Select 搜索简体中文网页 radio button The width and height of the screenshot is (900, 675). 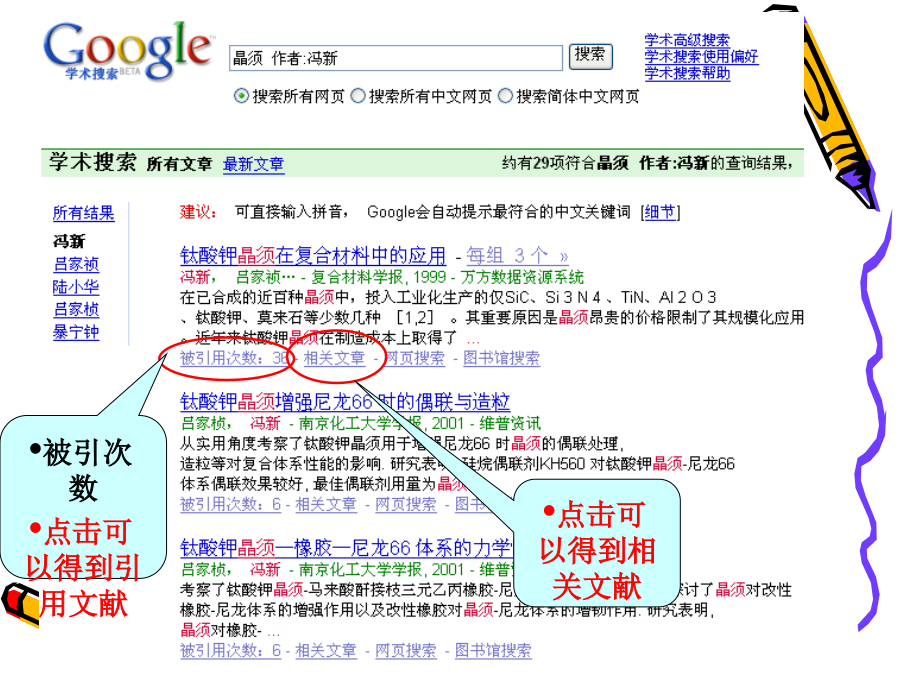click(x=505, y=96)
